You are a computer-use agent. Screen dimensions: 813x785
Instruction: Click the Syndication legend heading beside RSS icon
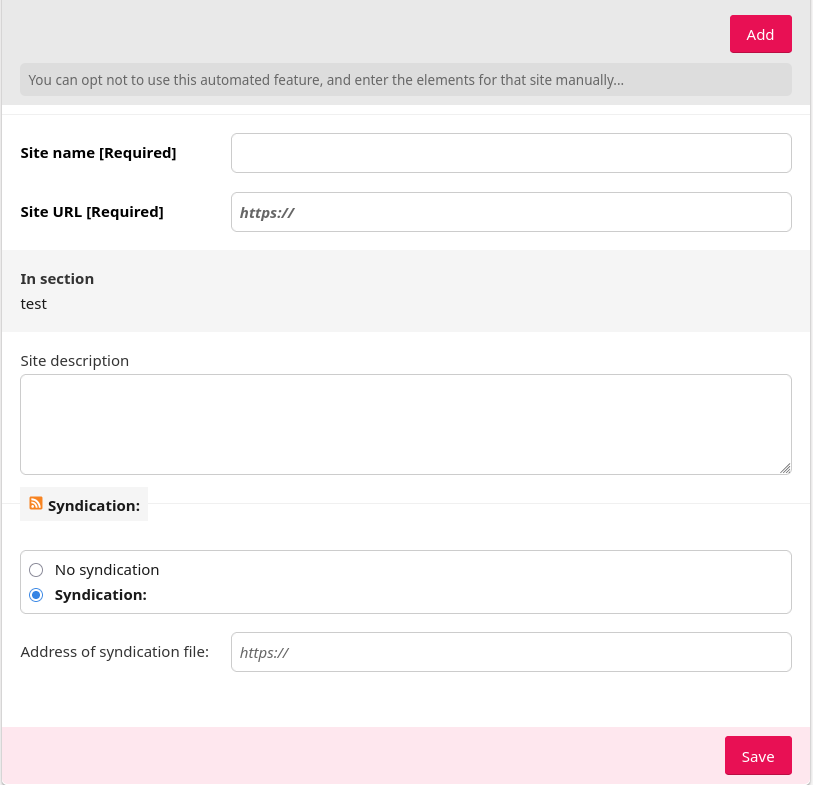click(x=94, y=506)
